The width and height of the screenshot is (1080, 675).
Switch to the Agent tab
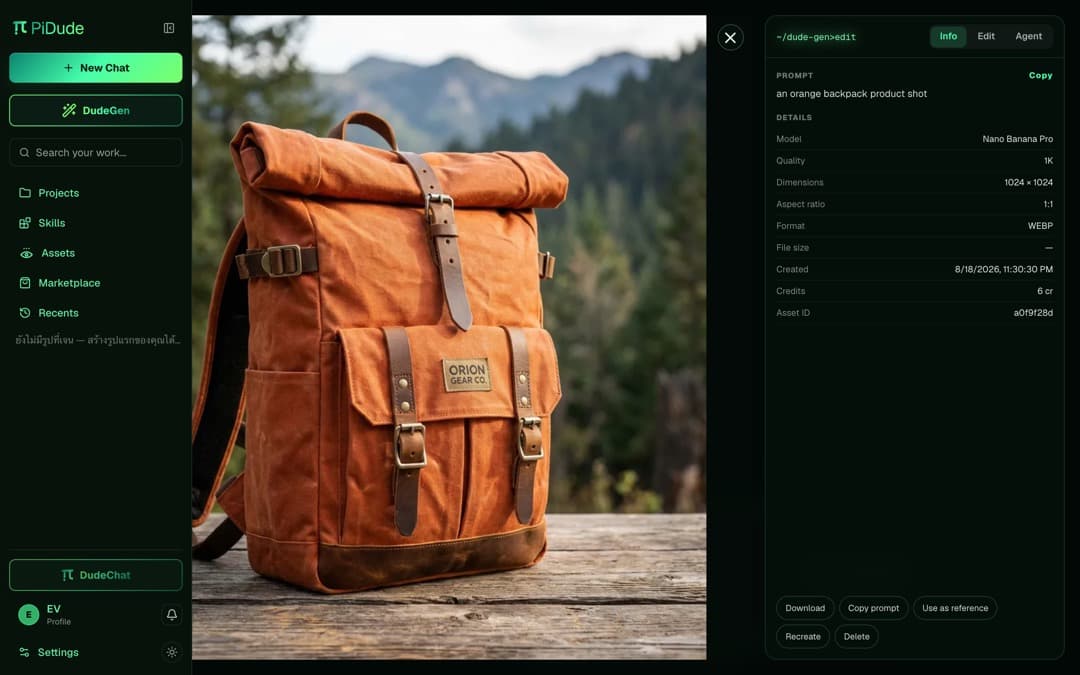pos(1028,37)
